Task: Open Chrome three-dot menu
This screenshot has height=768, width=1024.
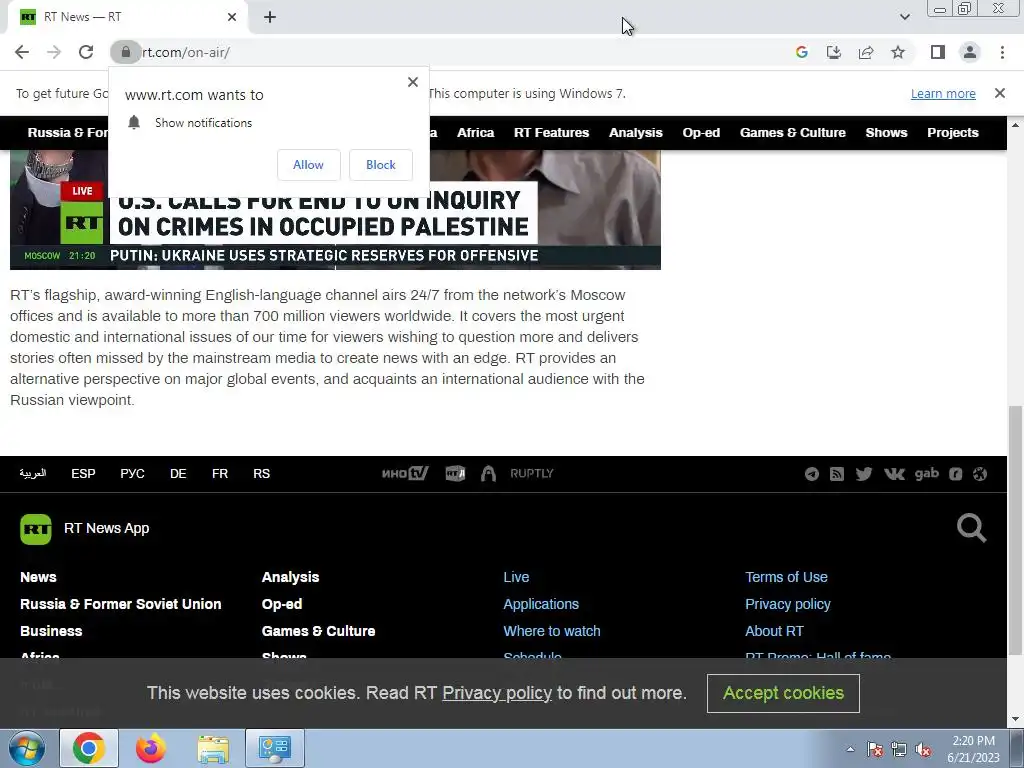Action: point(1002,52)
